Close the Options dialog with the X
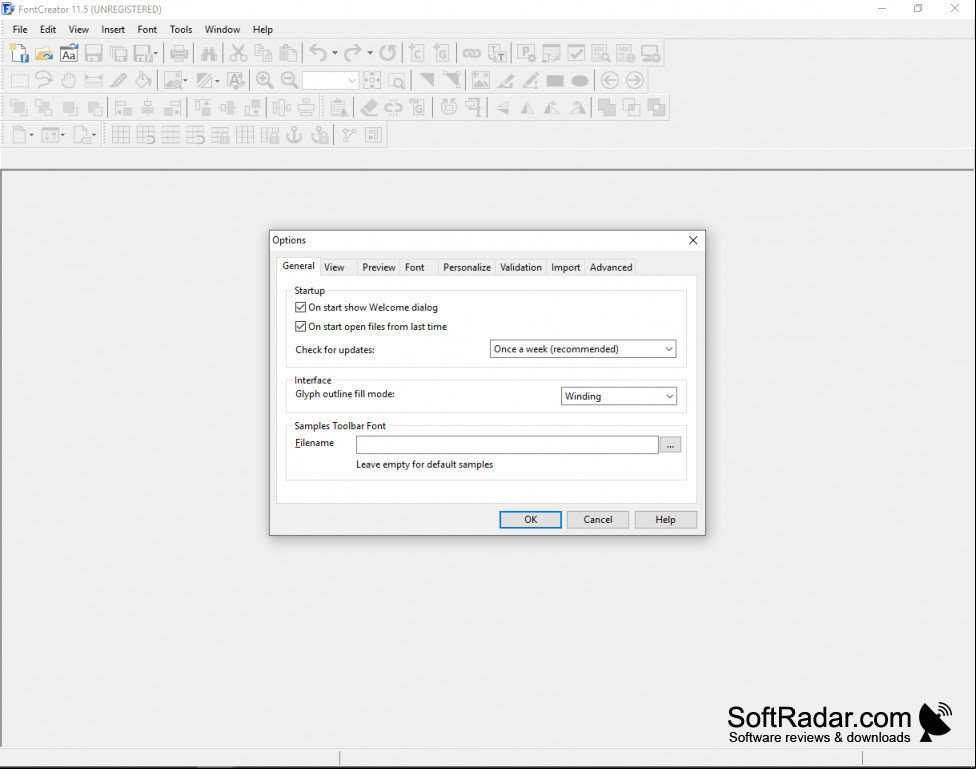The image size is (976, 769). [x=693, y=240]
